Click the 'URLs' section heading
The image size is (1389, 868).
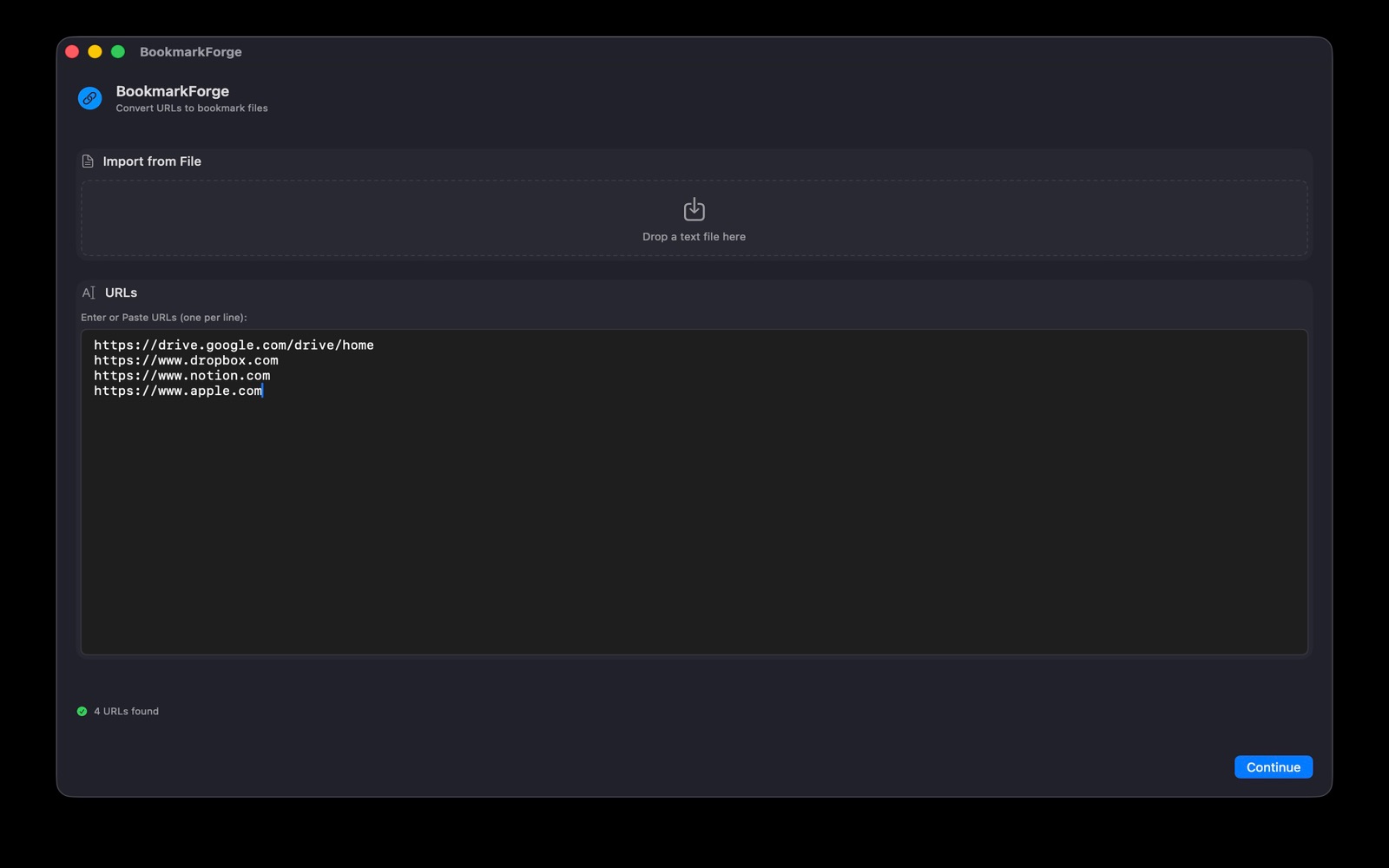coord(121,293)
